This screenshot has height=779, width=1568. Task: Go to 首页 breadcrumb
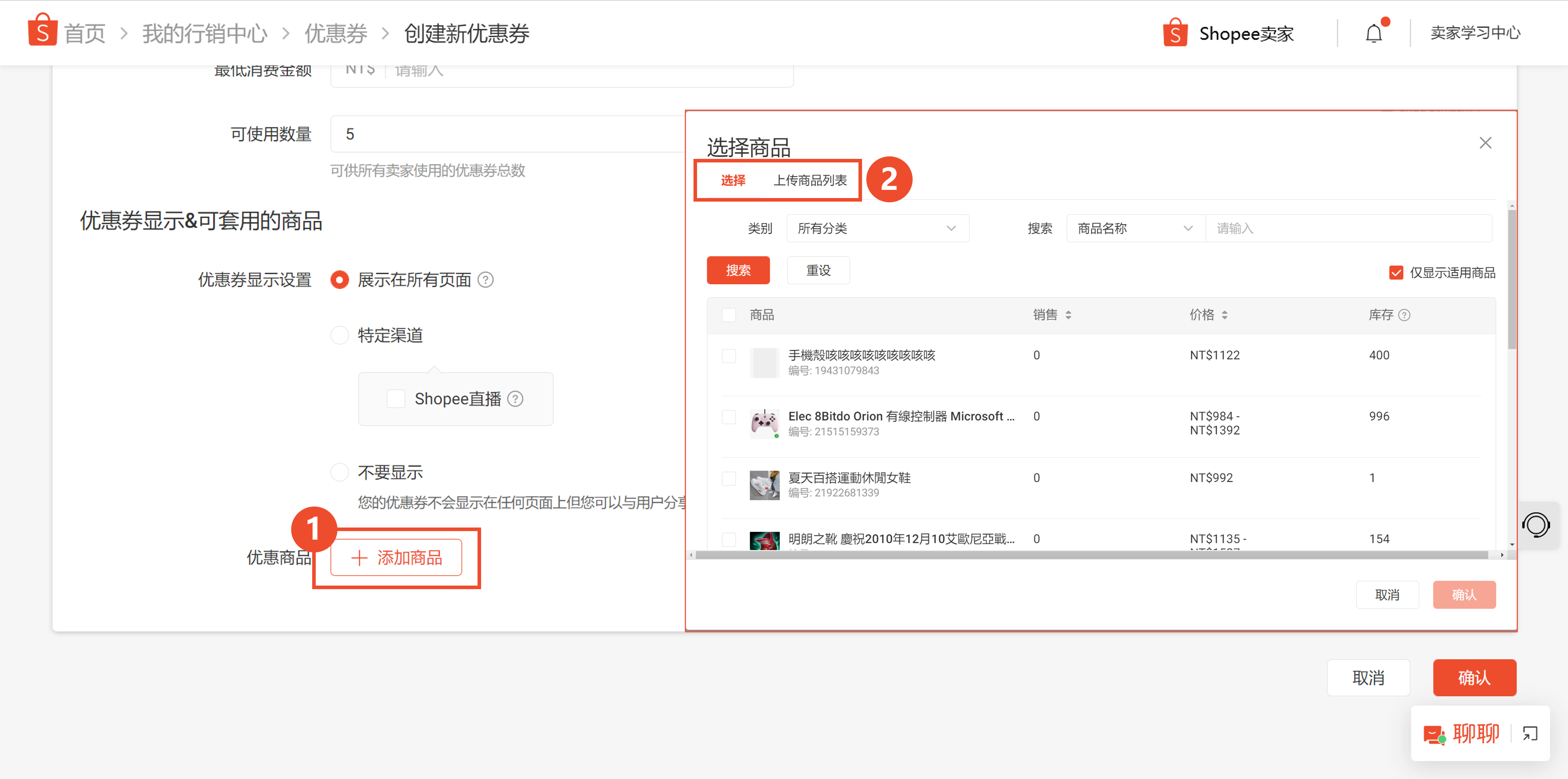[85, 33]
